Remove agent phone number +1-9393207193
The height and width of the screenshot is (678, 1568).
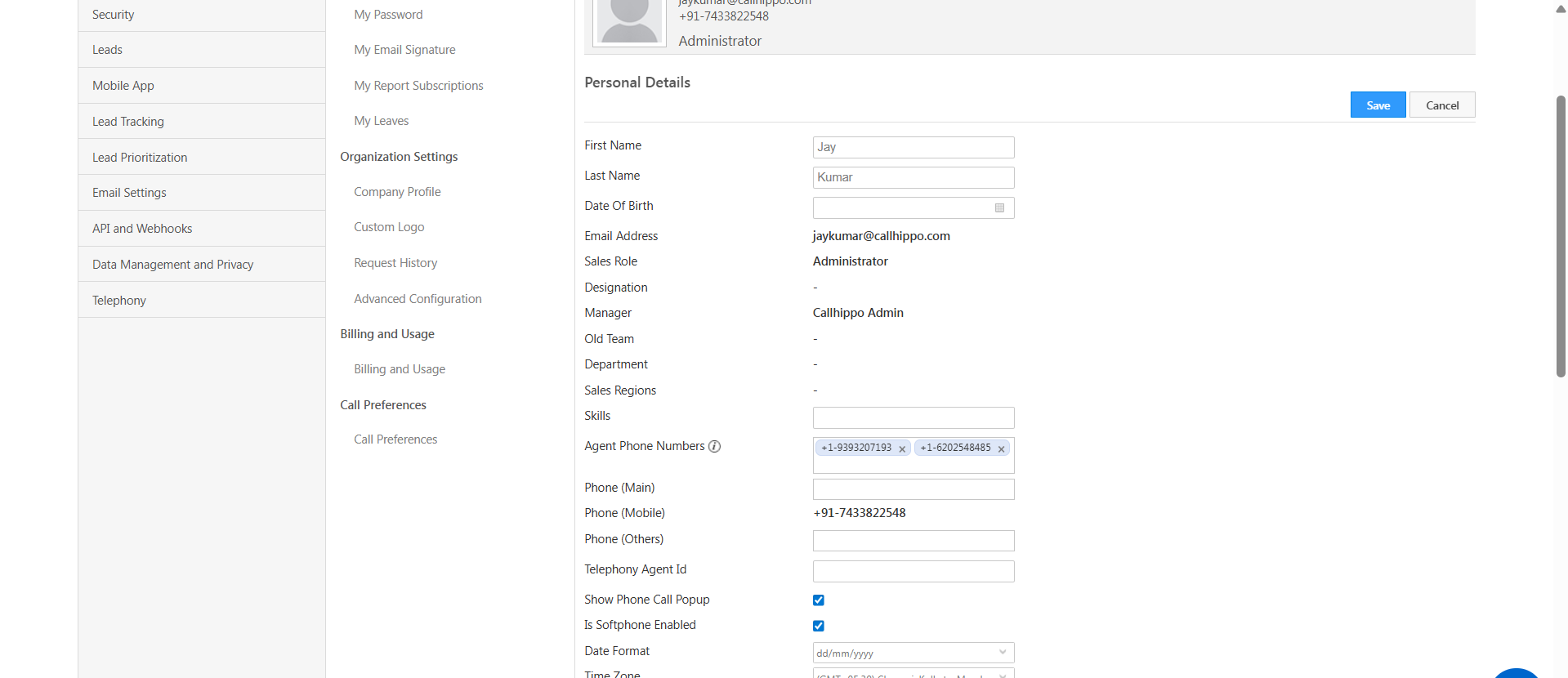902,448
